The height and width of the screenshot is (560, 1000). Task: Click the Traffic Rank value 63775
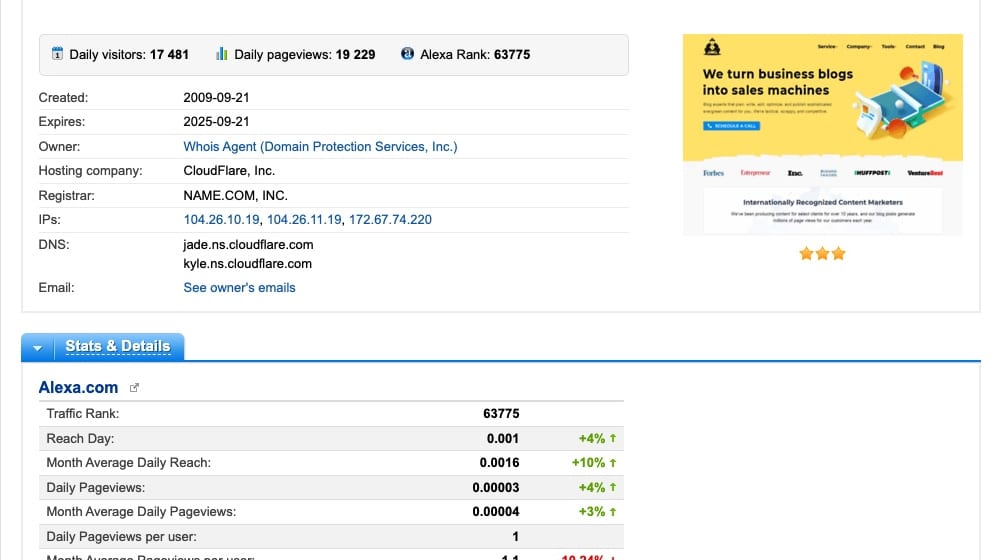click(500, 413)
